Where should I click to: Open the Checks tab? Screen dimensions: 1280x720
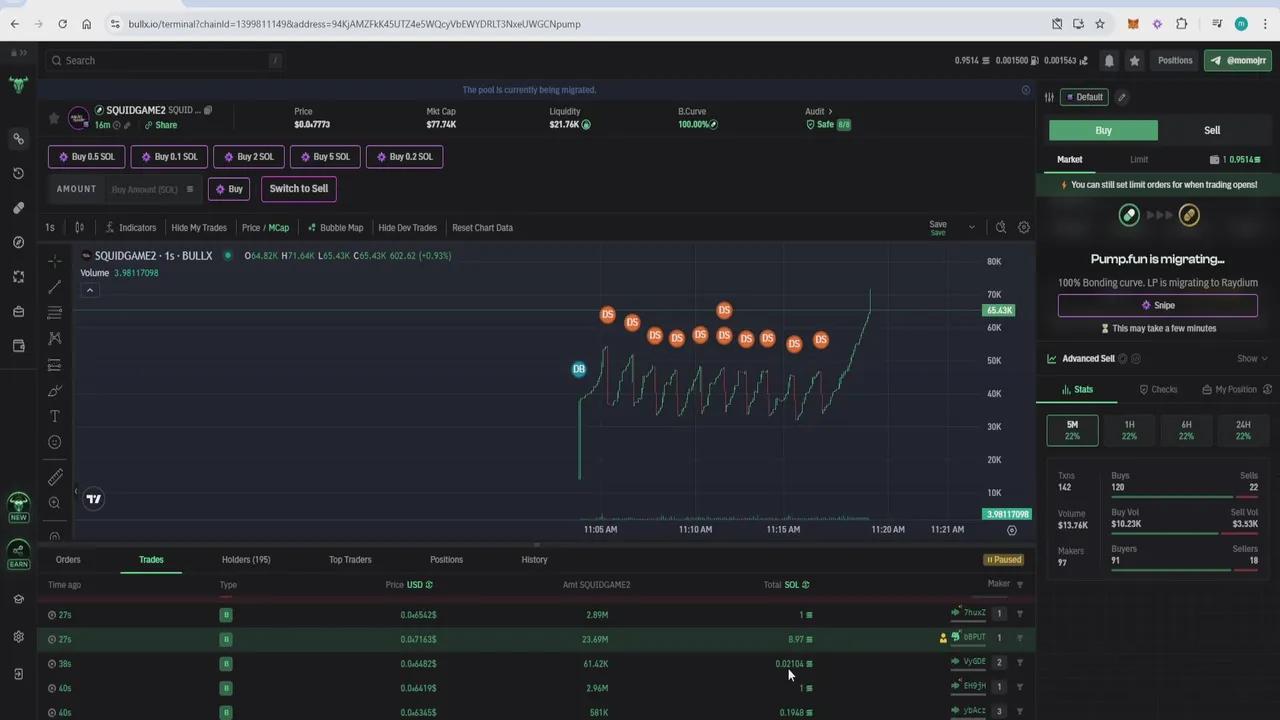(1158, 390)
